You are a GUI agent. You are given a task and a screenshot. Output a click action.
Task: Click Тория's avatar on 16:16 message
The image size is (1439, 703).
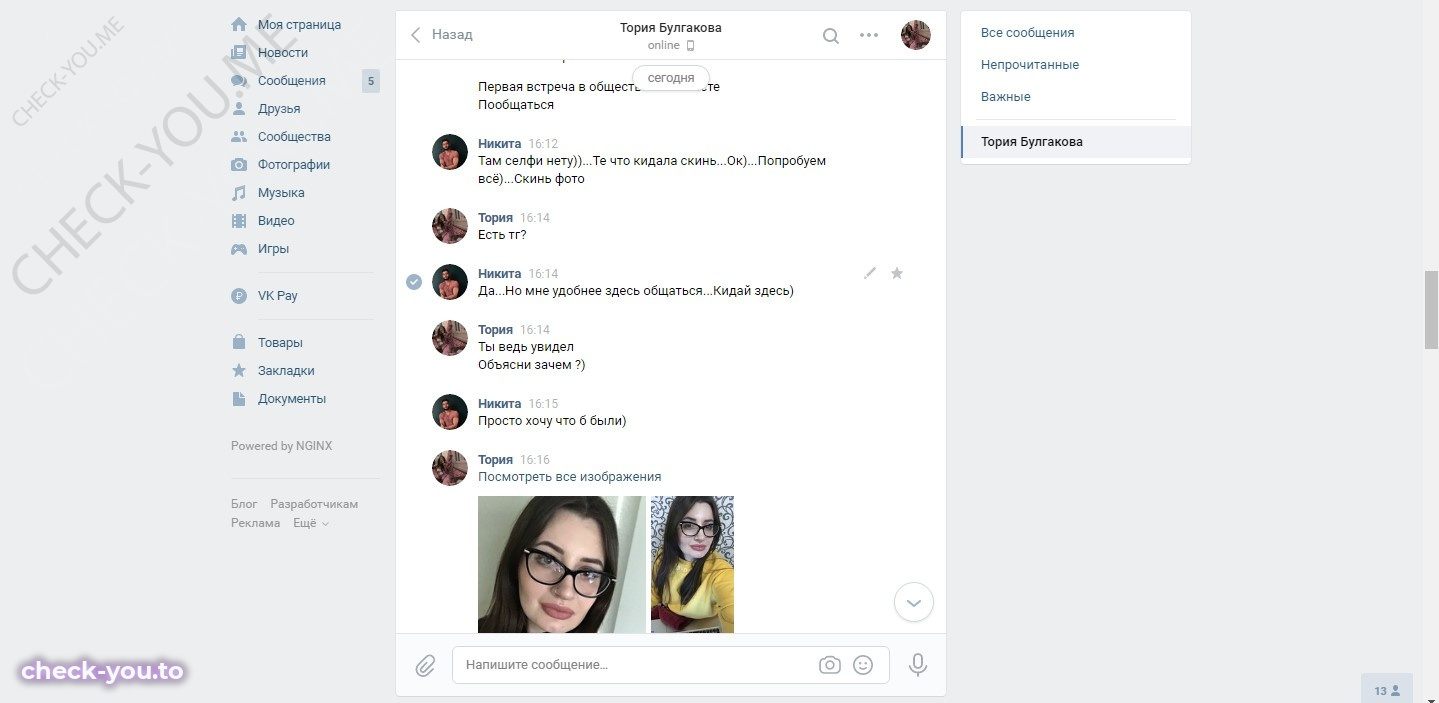450,469
